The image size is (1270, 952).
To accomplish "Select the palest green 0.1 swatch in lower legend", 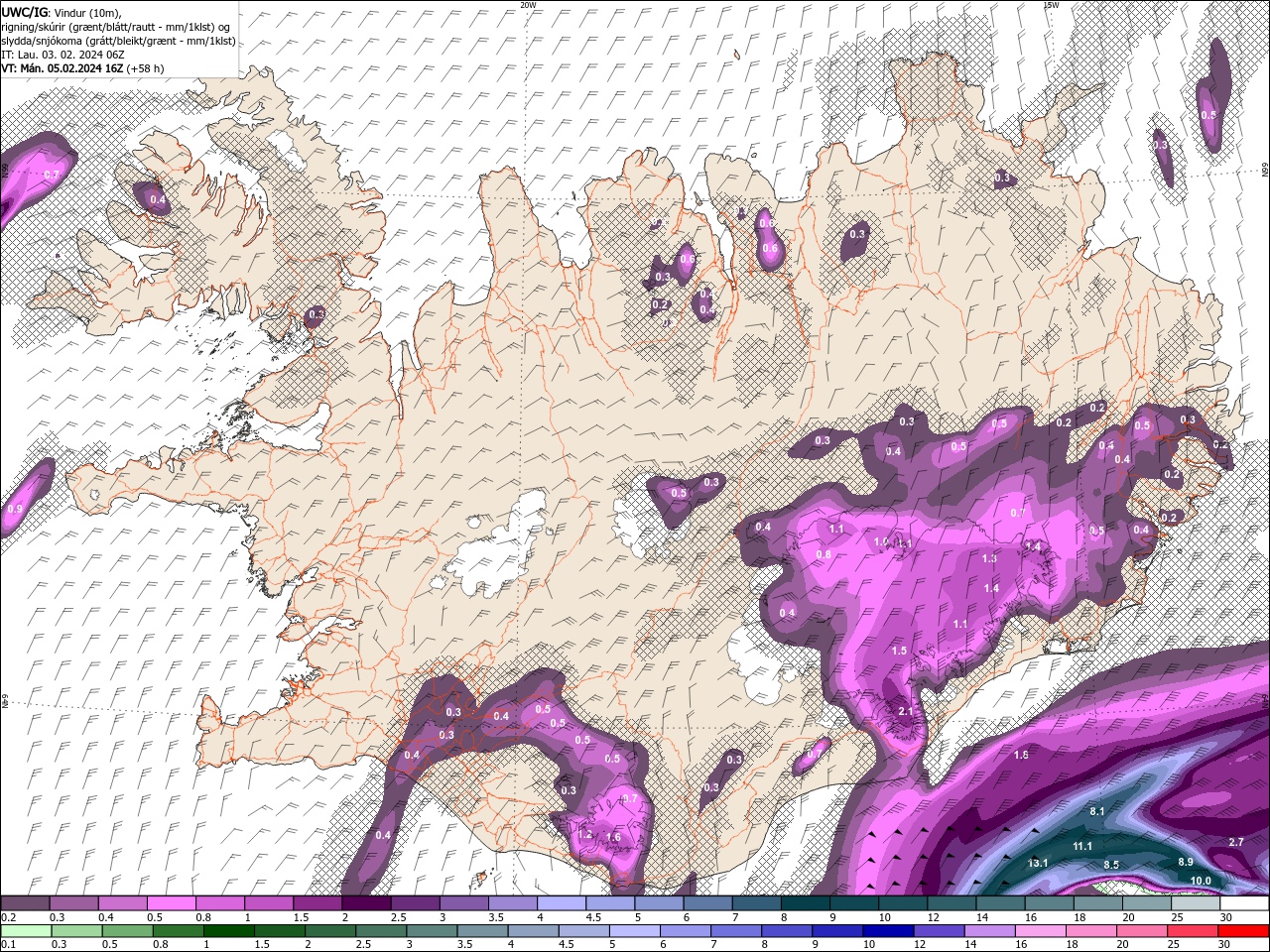I will 25,931.
